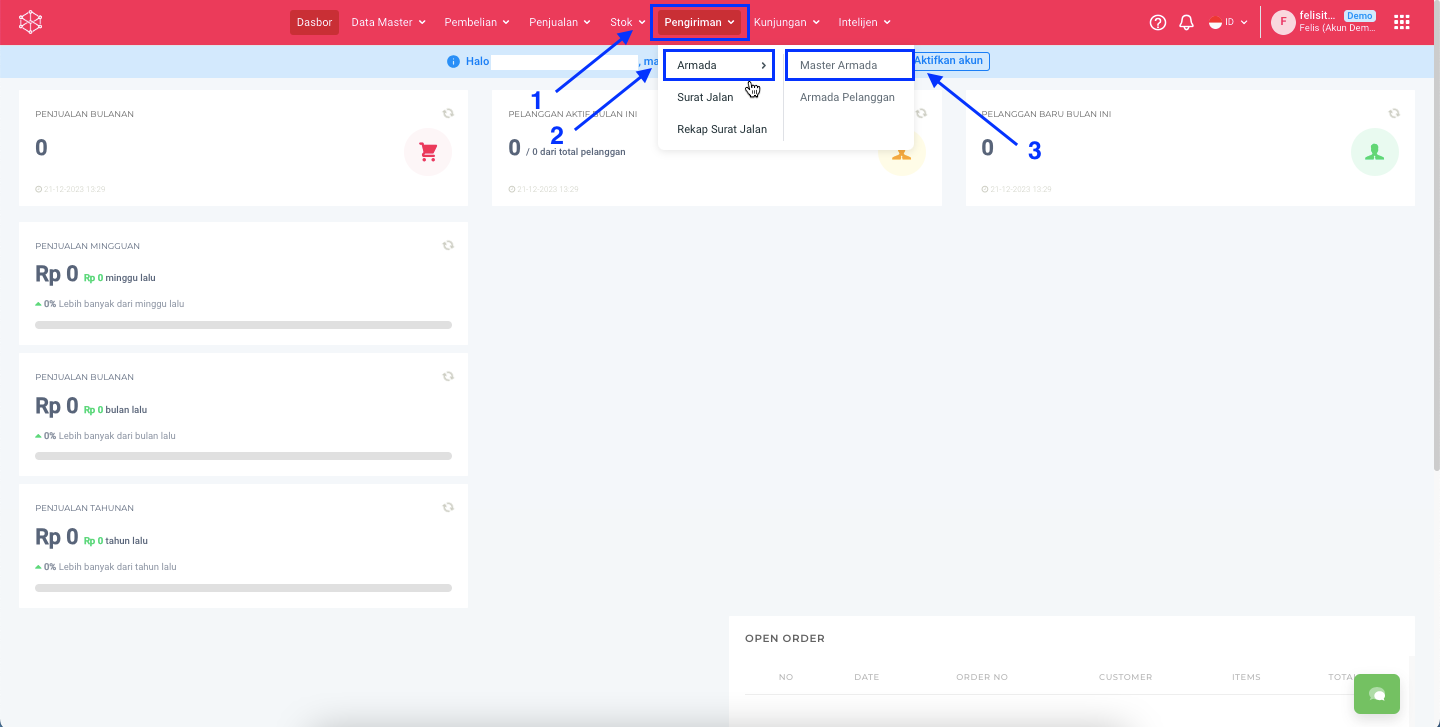Viewport: 1440px width, 727px height.
Task: Click the red shopping cart icon
Action: (428, 152)
